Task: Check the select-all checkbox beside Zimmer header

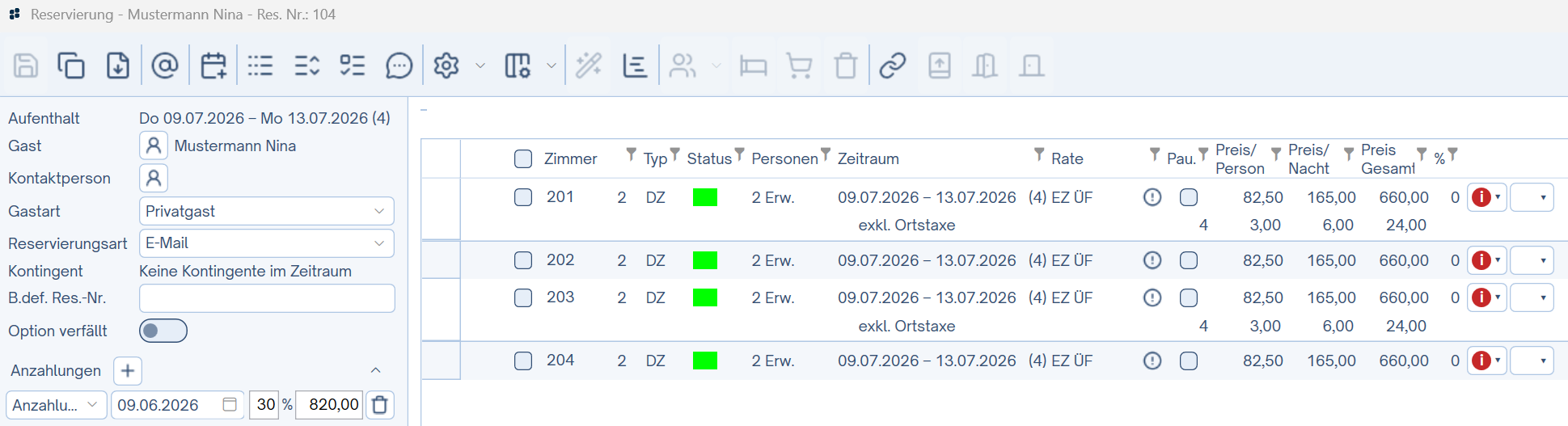Action: 523,158
